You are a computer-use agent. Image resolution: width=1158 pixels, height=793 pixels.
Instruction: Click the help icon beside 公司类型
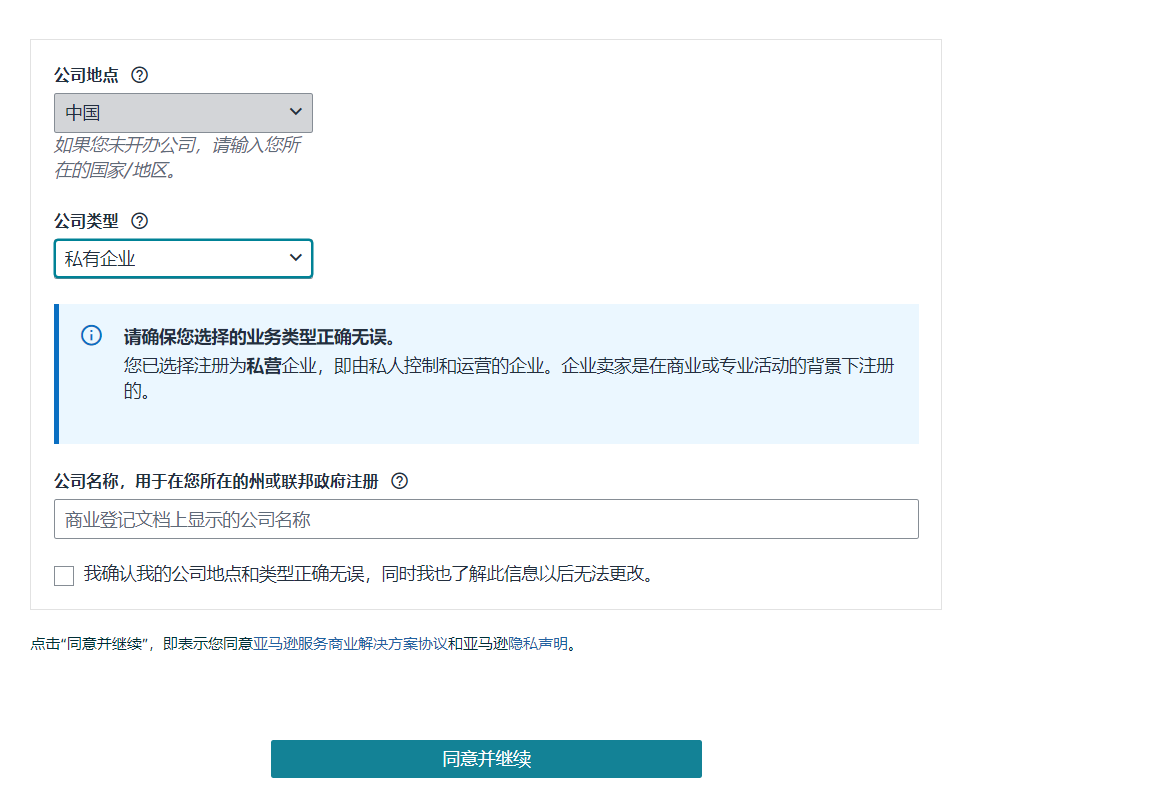[x=140, y=221]
